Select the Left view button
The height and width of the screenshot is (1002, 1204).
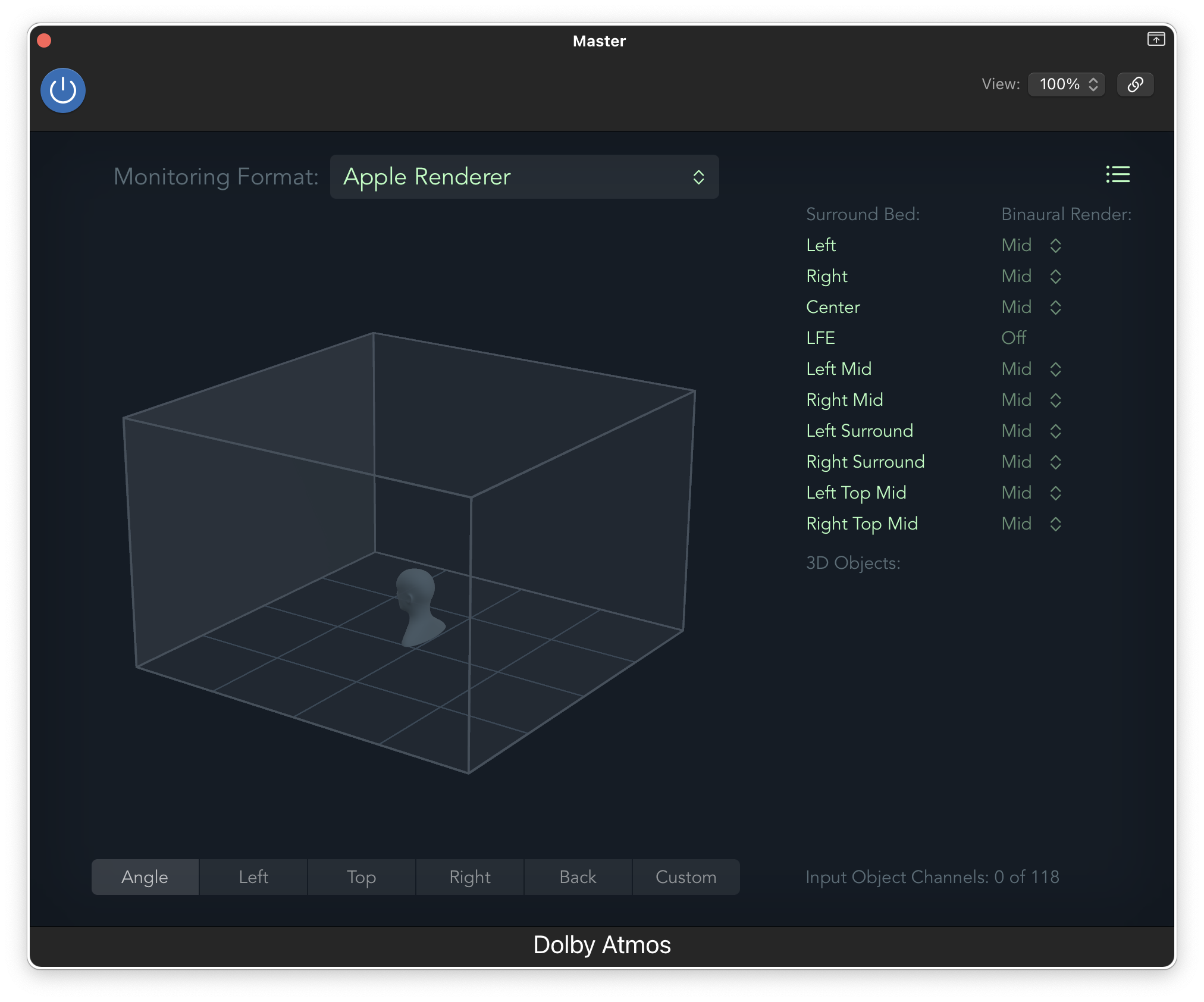point(253,877)
